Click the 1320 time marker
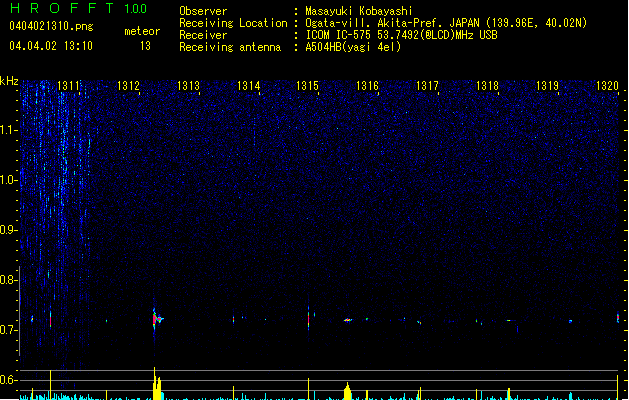629x400 pixels. 607,86
